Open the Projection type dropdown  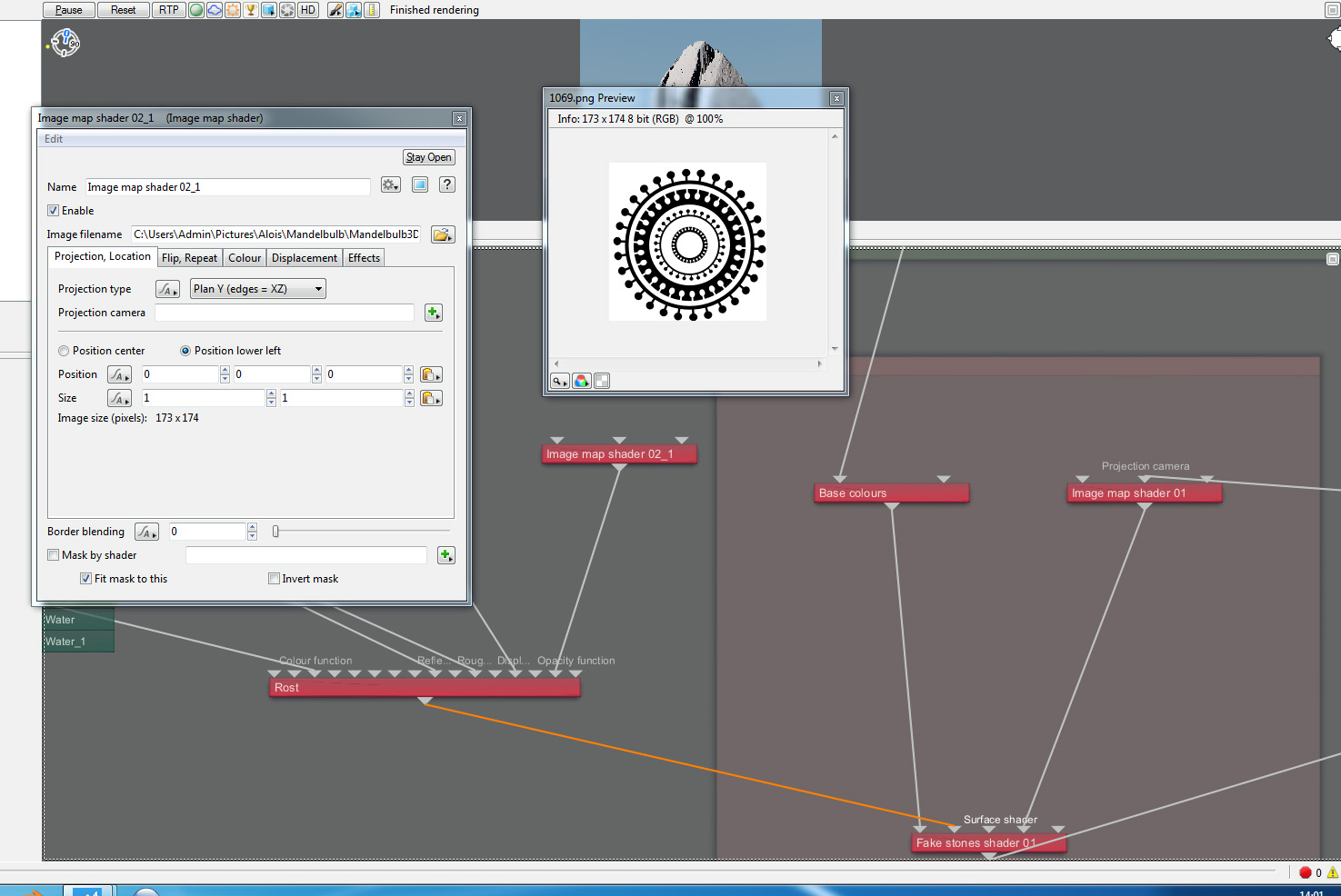(x=258, y=289)
